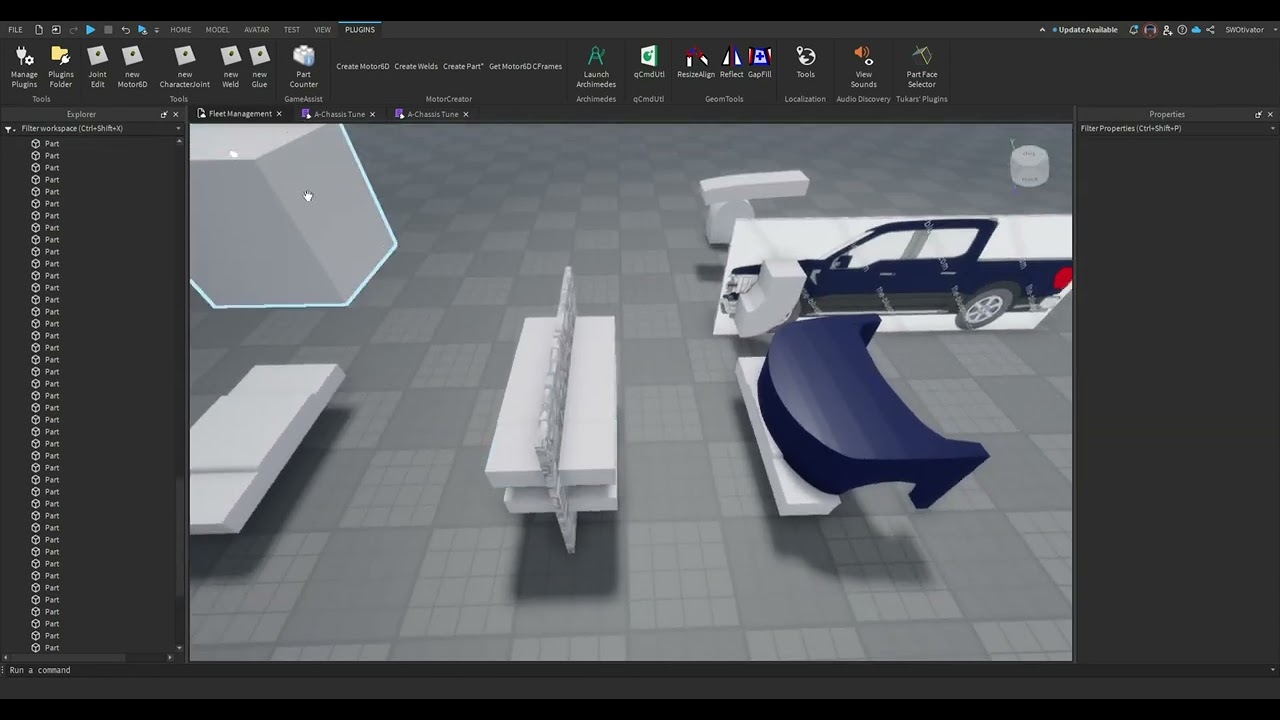Launch the Joint Edit plugin
Image resolution: width=1280 pixels, height=720 pixels.
97,66
